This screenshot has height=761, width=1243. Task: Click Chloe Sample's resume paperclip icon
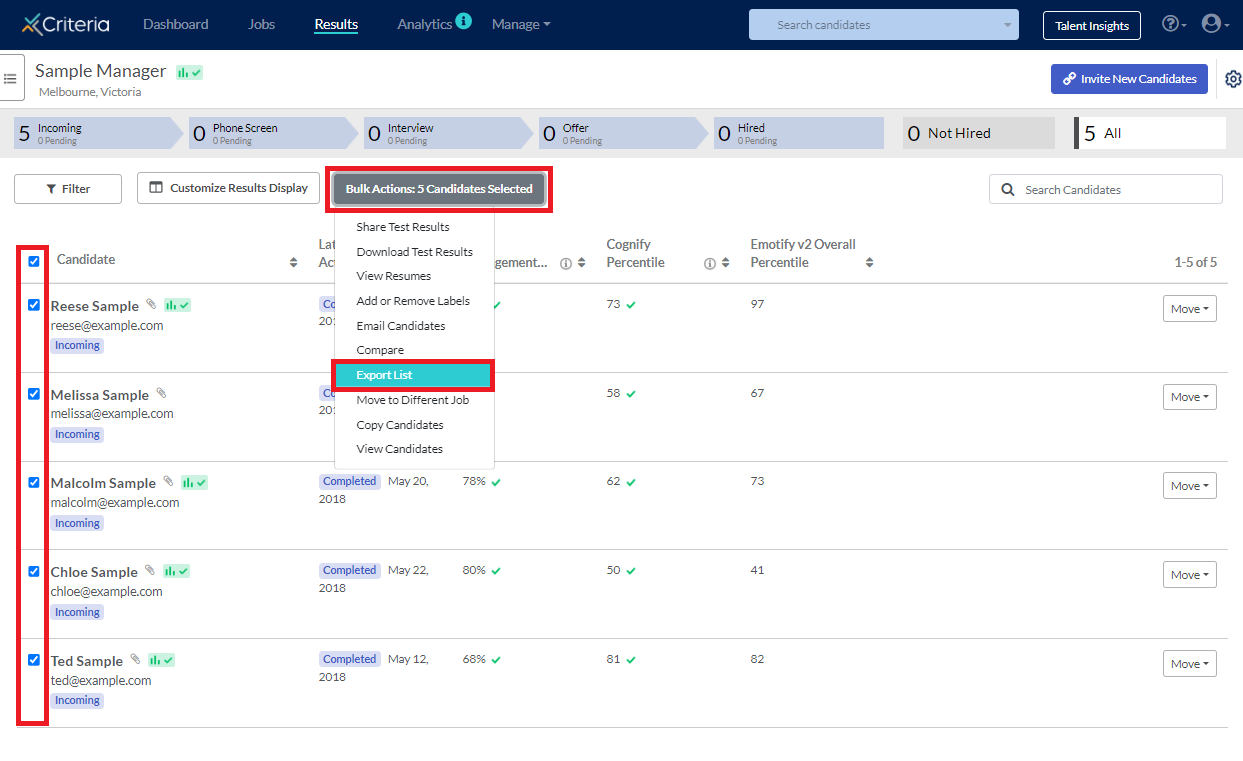point(150,570)
